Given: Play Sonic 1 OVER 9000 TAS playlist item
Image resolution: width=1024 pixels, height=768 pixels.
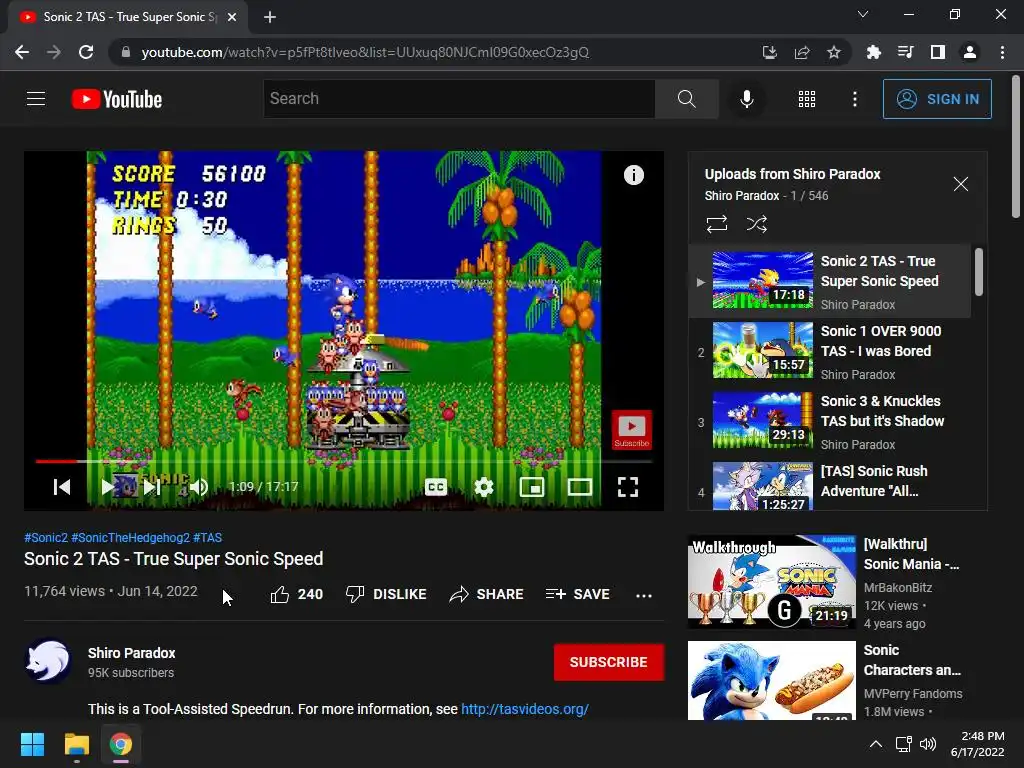Looking at the screenshot, I should 829,351.
